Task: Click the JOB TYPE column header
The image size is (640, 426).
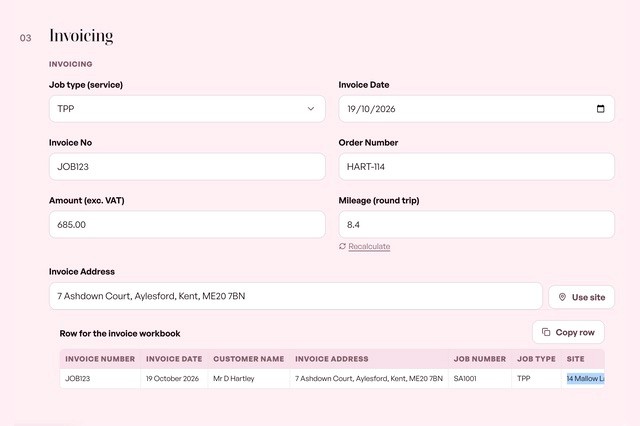Action: click(536, 359)
